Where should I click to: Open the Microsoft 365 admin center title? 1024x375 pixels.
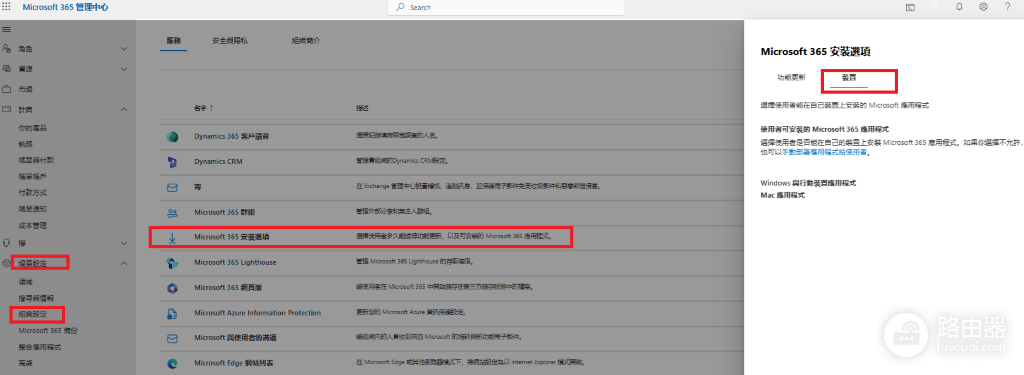pyautogui.click(x=65, y=7)
